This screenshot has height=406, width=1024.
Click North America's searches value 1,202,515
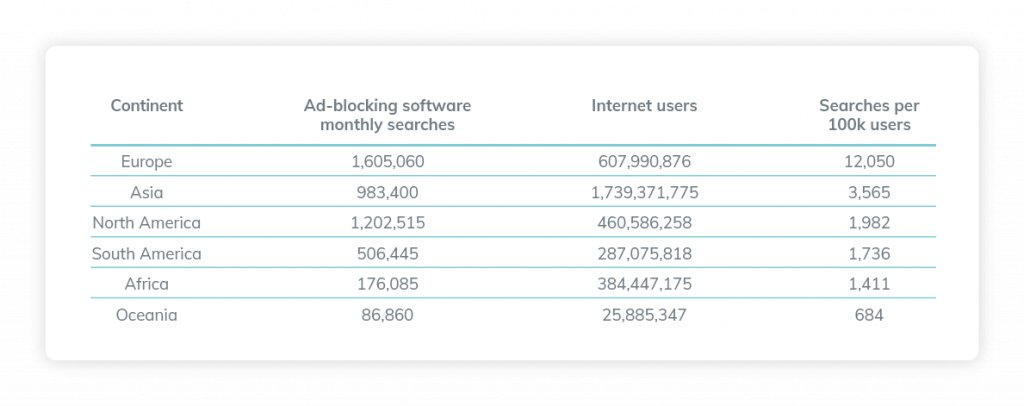[x=387, y=223]
